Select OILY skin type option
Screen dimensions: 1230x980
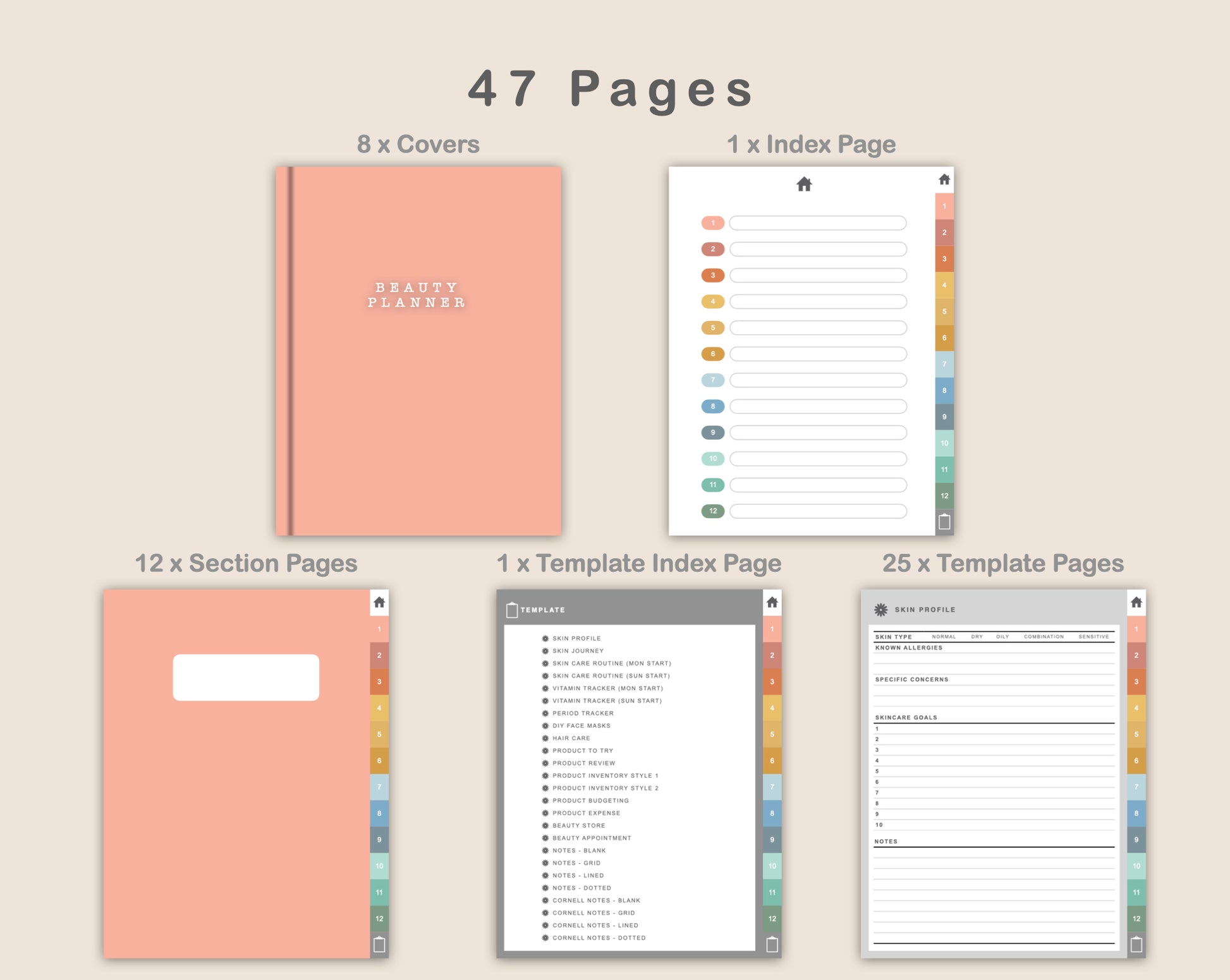(1002, 637)
